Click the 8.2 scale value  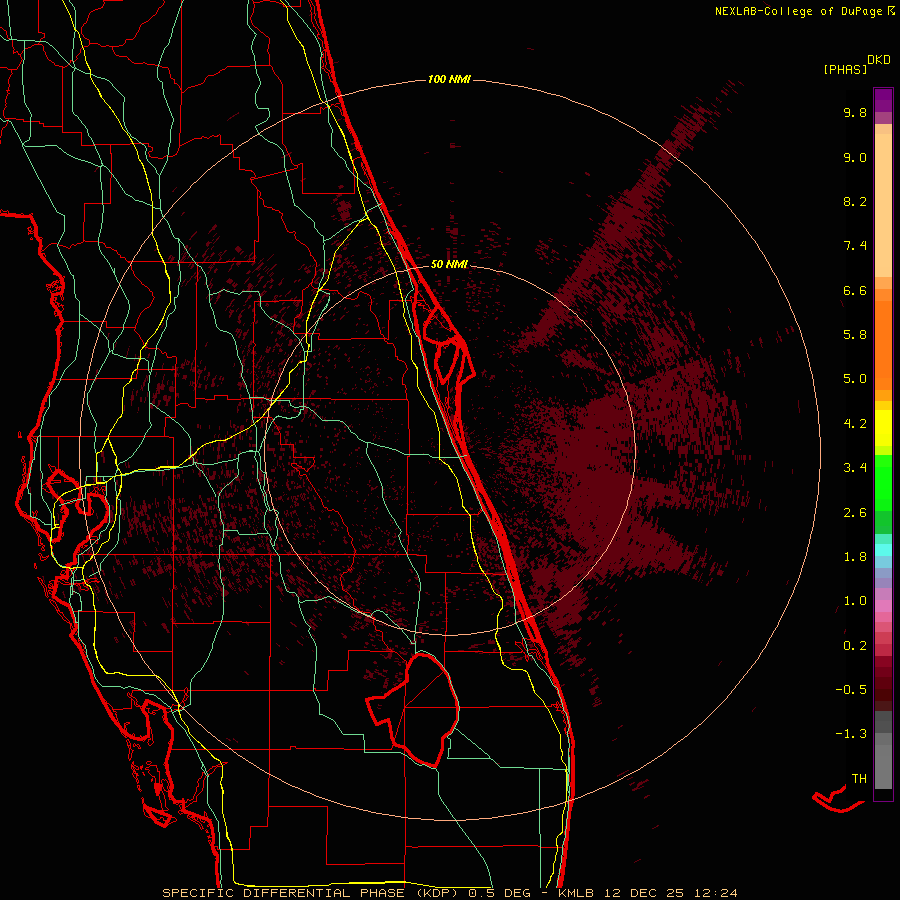tap(855, 201)
